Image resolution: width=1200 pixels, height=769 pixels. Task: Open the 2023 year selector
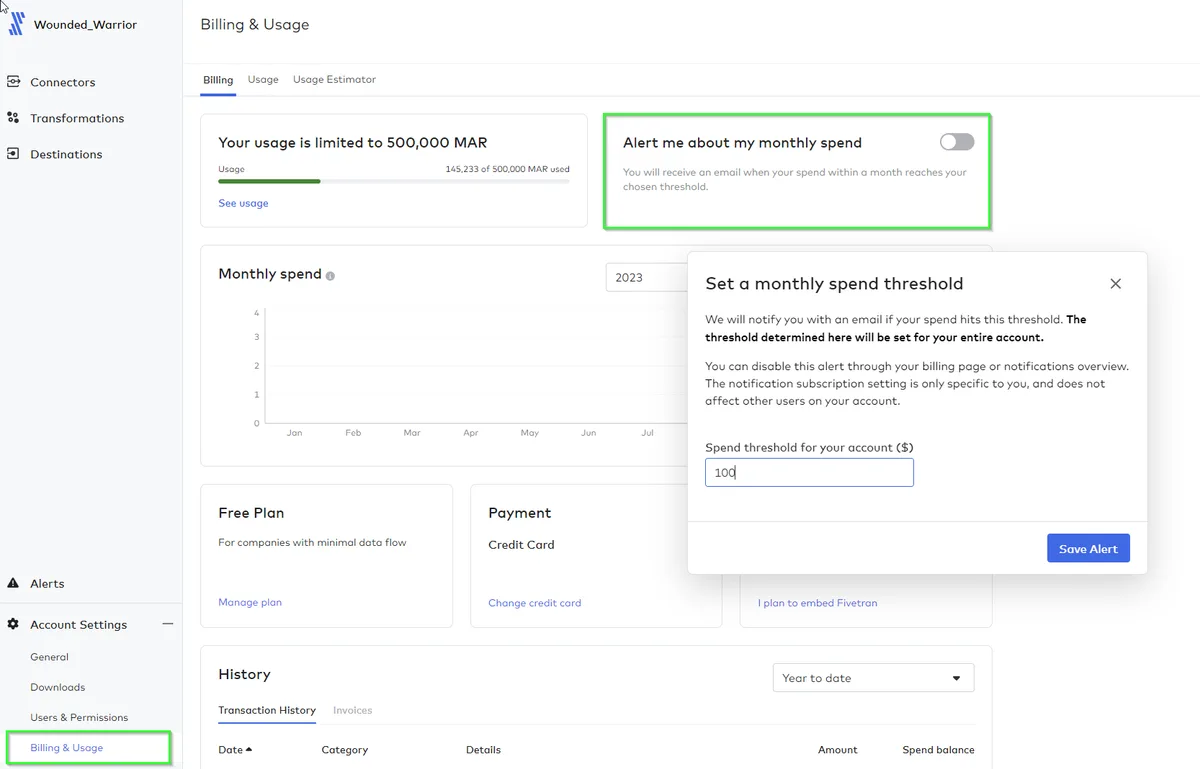pyautogui.click(x=645, y=277)
